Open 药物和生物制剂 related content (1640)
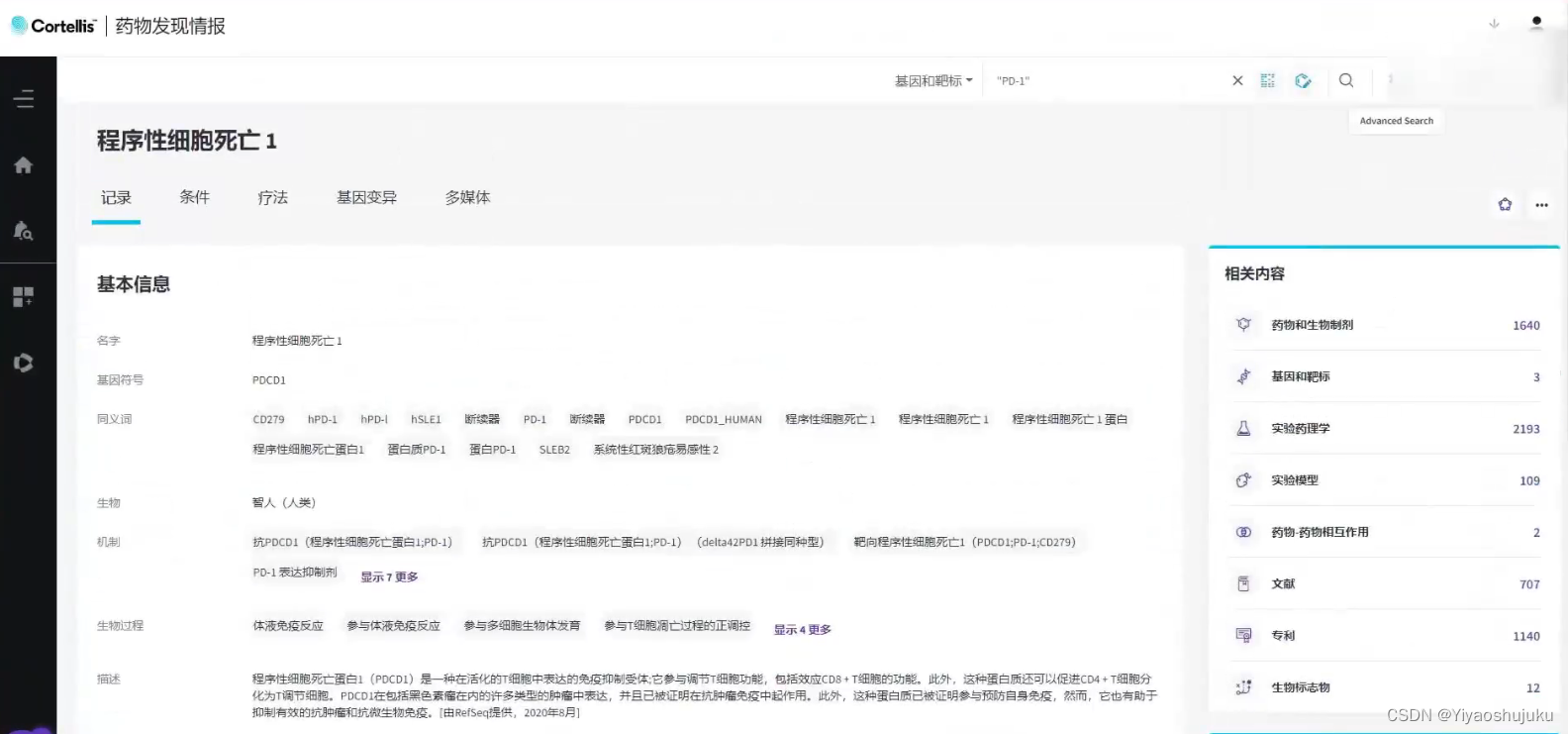1568x734 pixels. pos(1384,325)
